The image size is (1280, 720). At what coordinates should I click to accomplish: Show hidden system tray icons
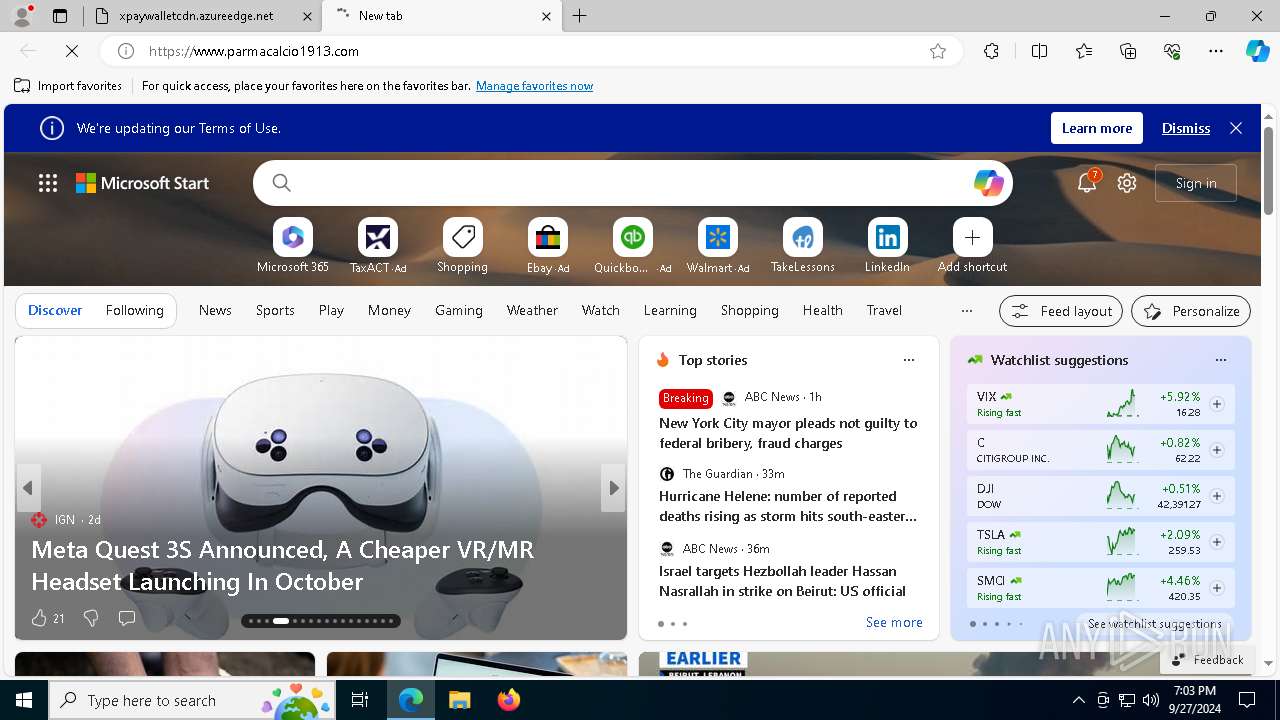tap(1078, 700)
